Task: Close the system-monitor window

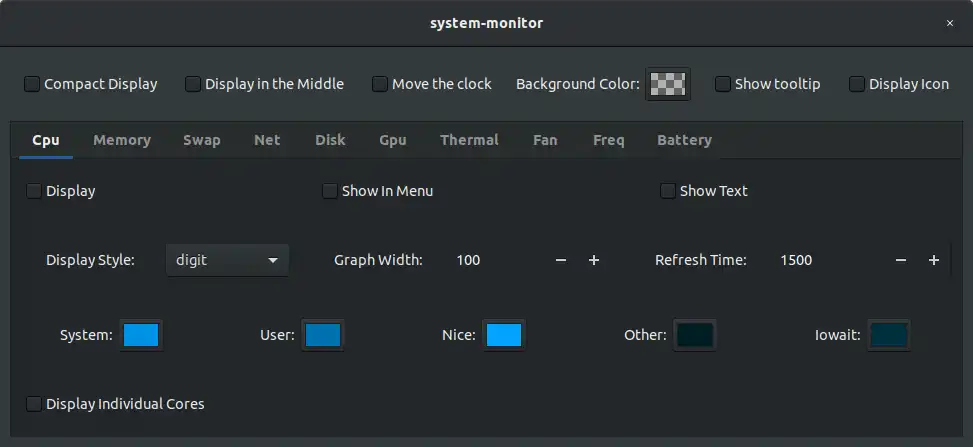Action: [949, 22]
